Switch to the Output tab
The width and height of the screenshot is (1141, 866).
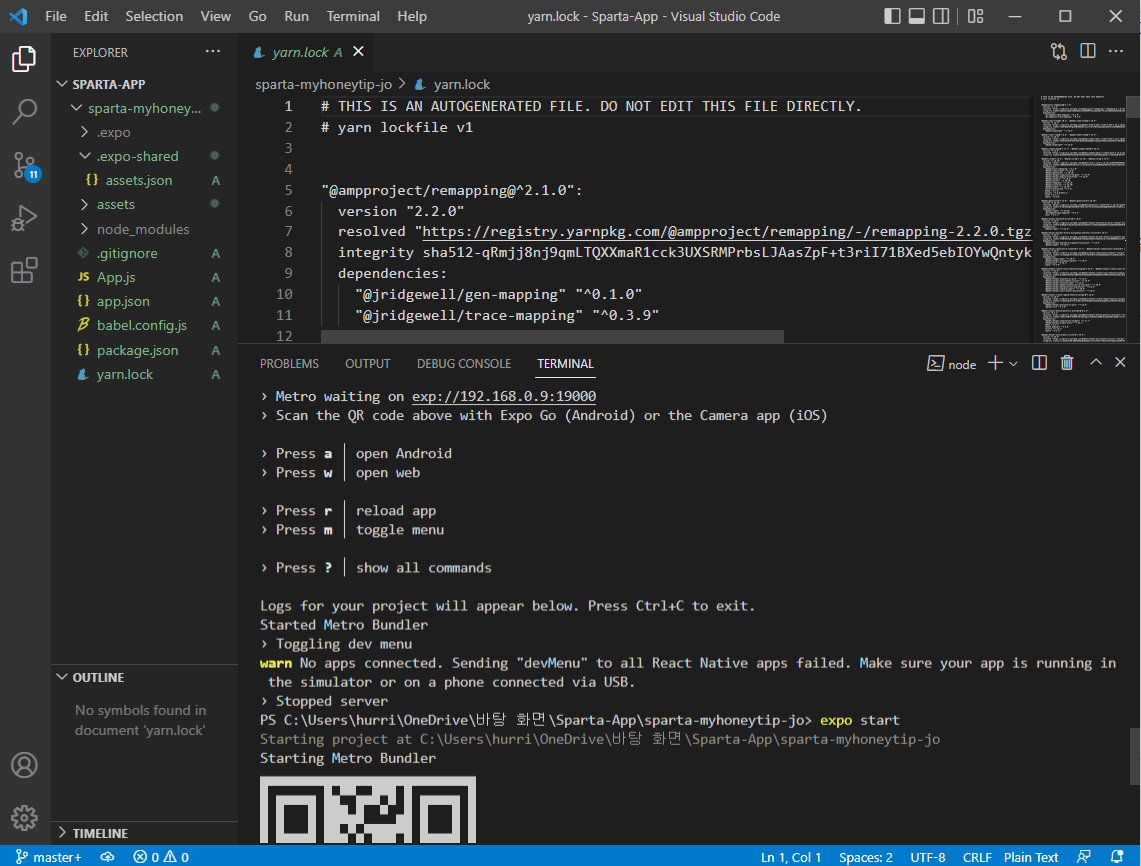[367, 364]
